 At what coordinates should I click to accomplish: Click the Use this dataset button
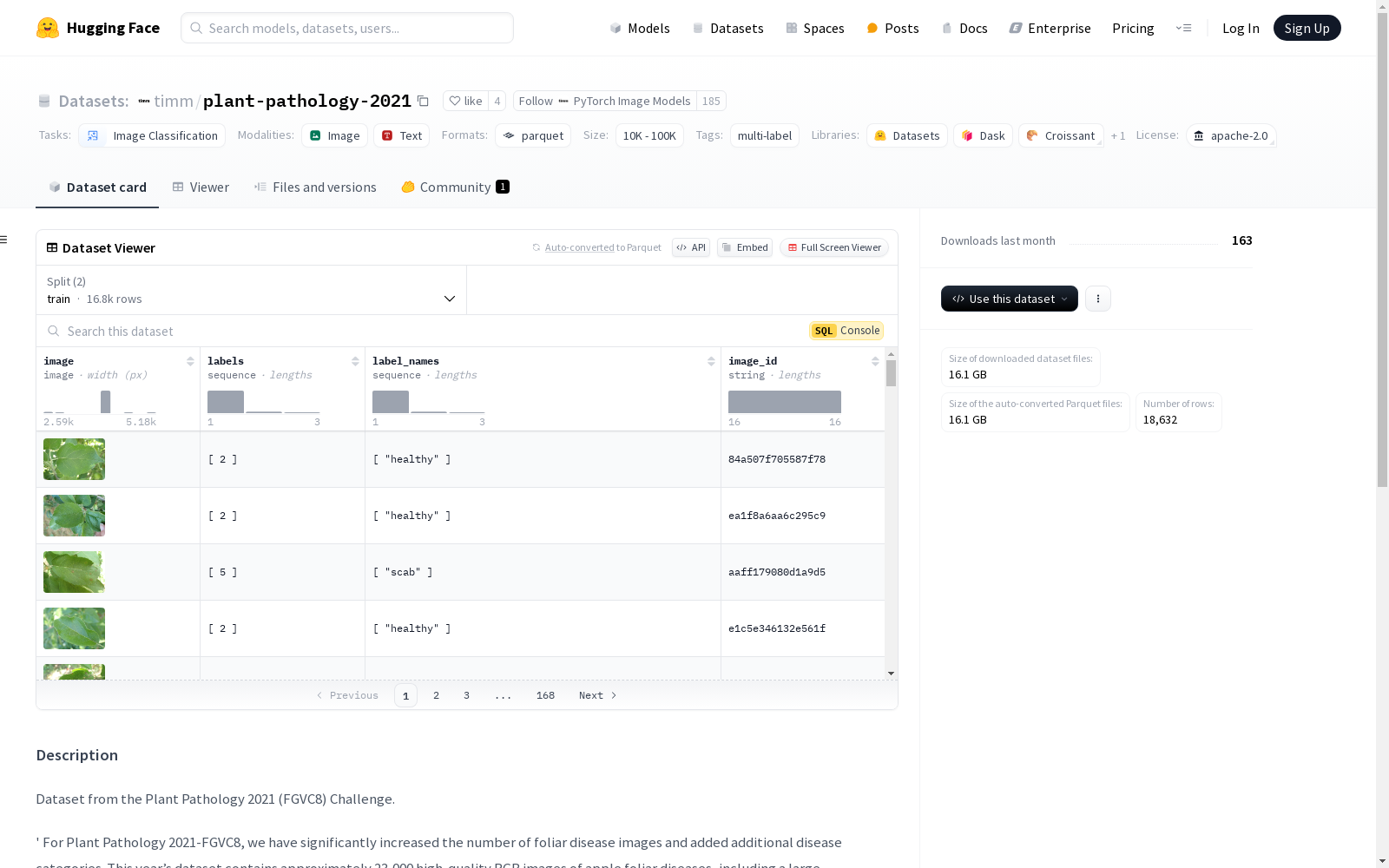click(1010, 299)
